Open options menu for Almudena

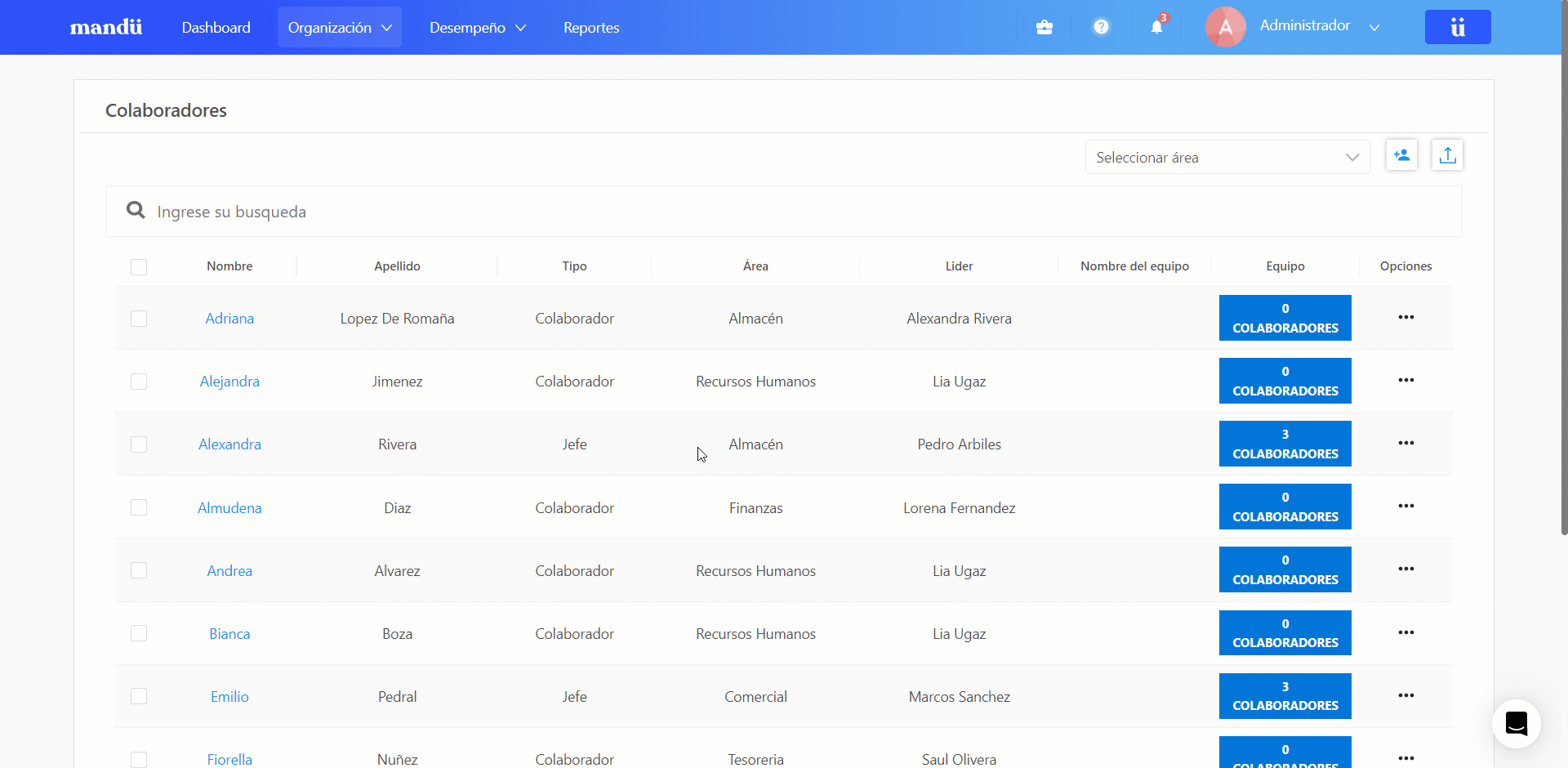pos(1405,506)
